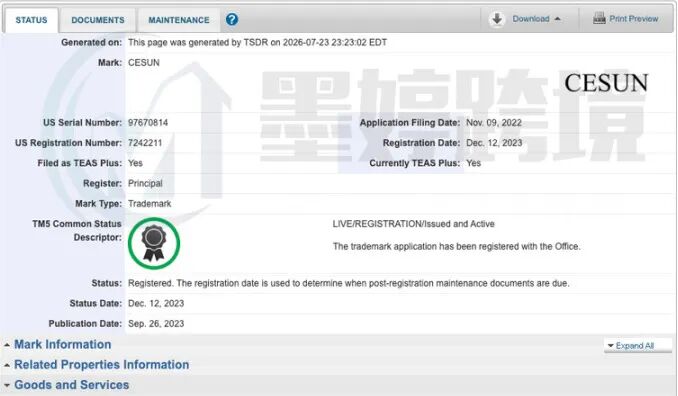The width and height of the screenshot is (678, 396).
Task: Click the TSDR generated-on timestamp text
Action: point(257,42)
